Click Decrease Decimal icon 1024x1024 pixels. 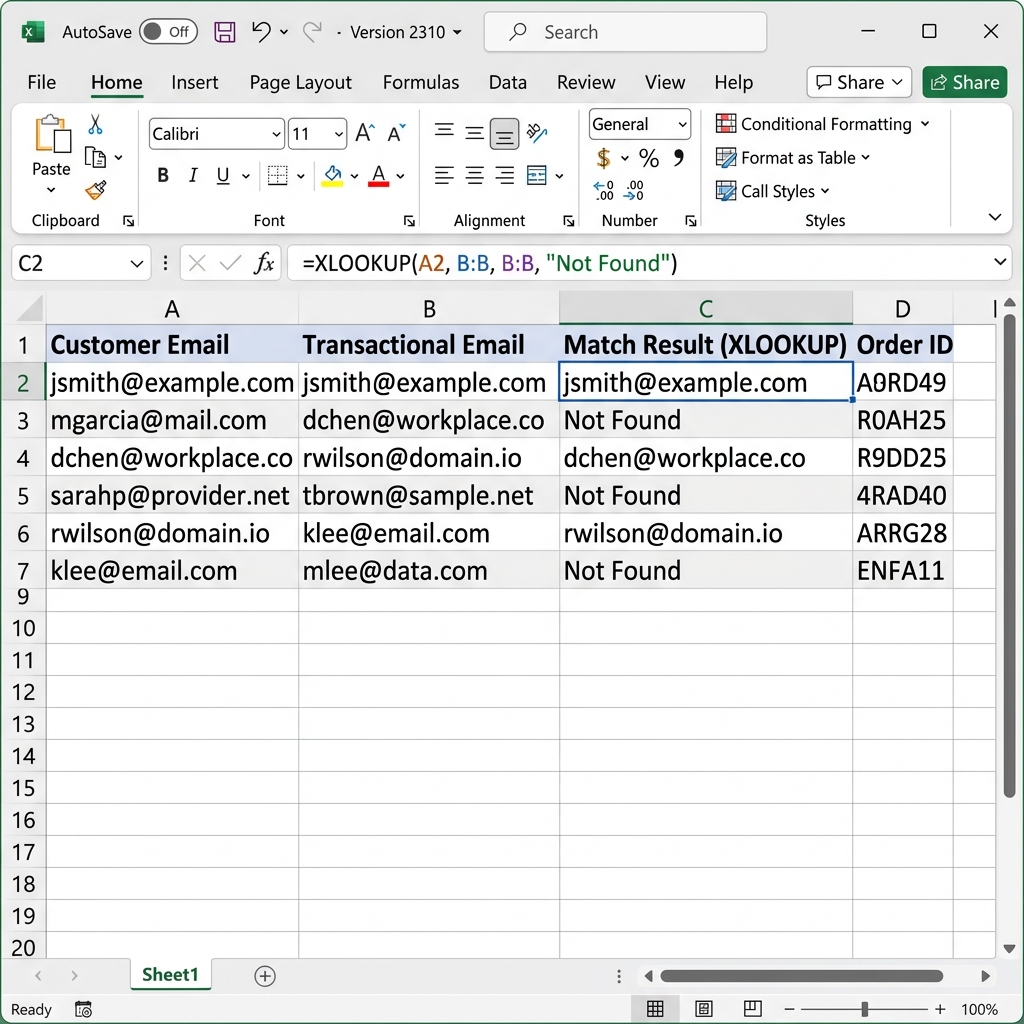(x=634, y=191)
